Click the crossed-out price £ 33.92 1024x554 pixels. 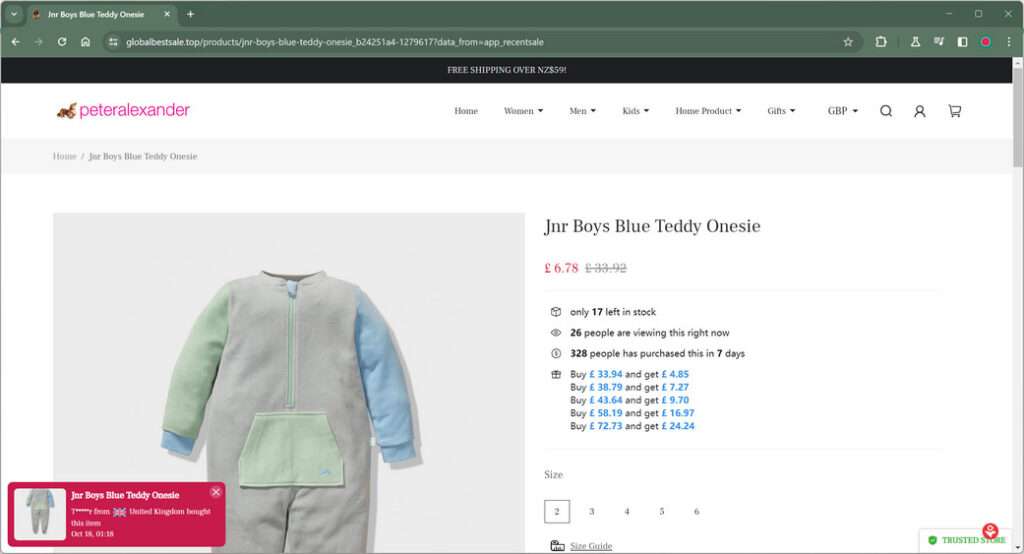[x=605, y=268]
